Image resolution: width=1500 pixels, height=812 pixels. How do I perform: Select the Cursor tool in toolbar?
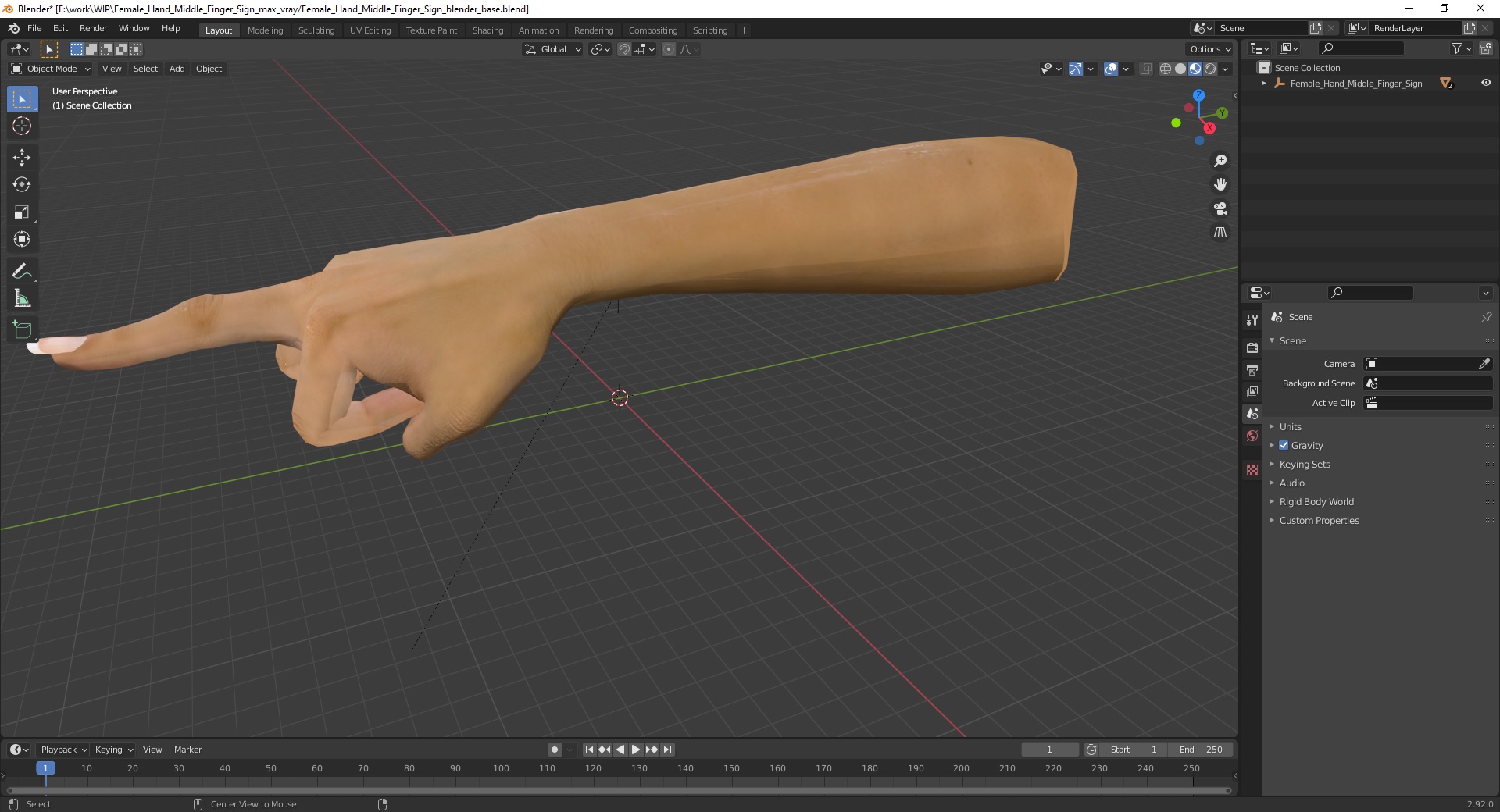(22, 126)
